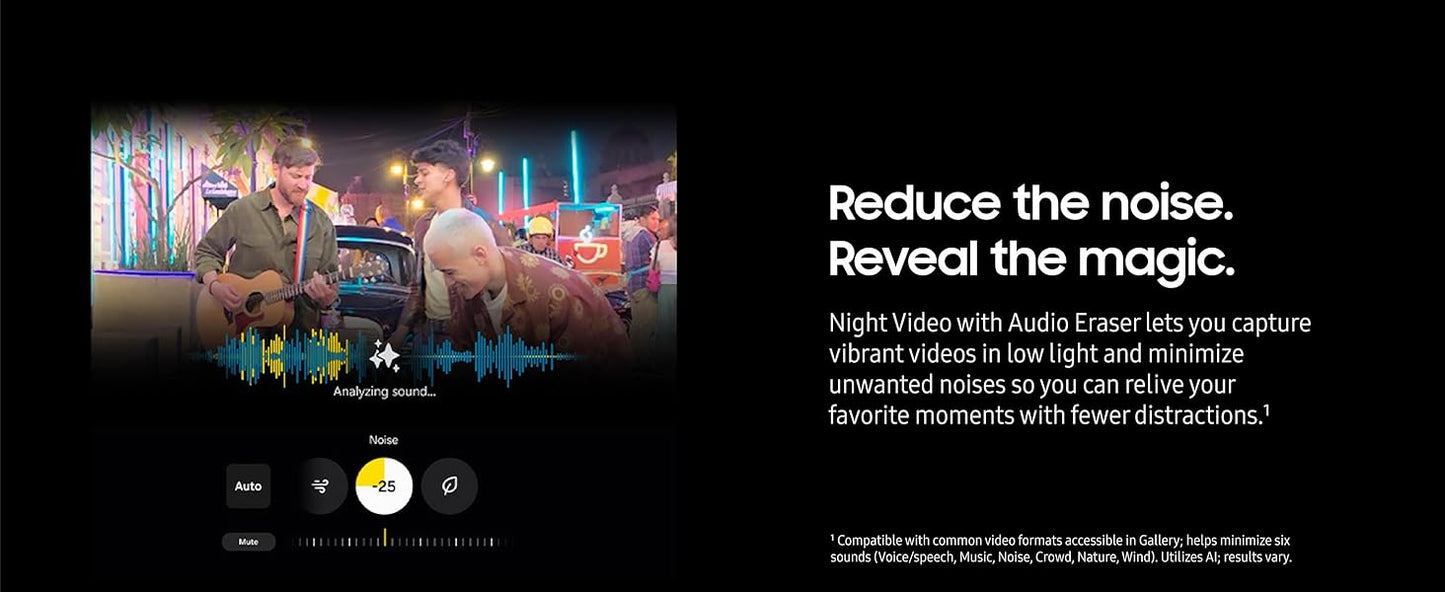Click the red coffee cup sign
Image resolution: width=1445 pixels, height=592 pixels.
tap(590, 247)
